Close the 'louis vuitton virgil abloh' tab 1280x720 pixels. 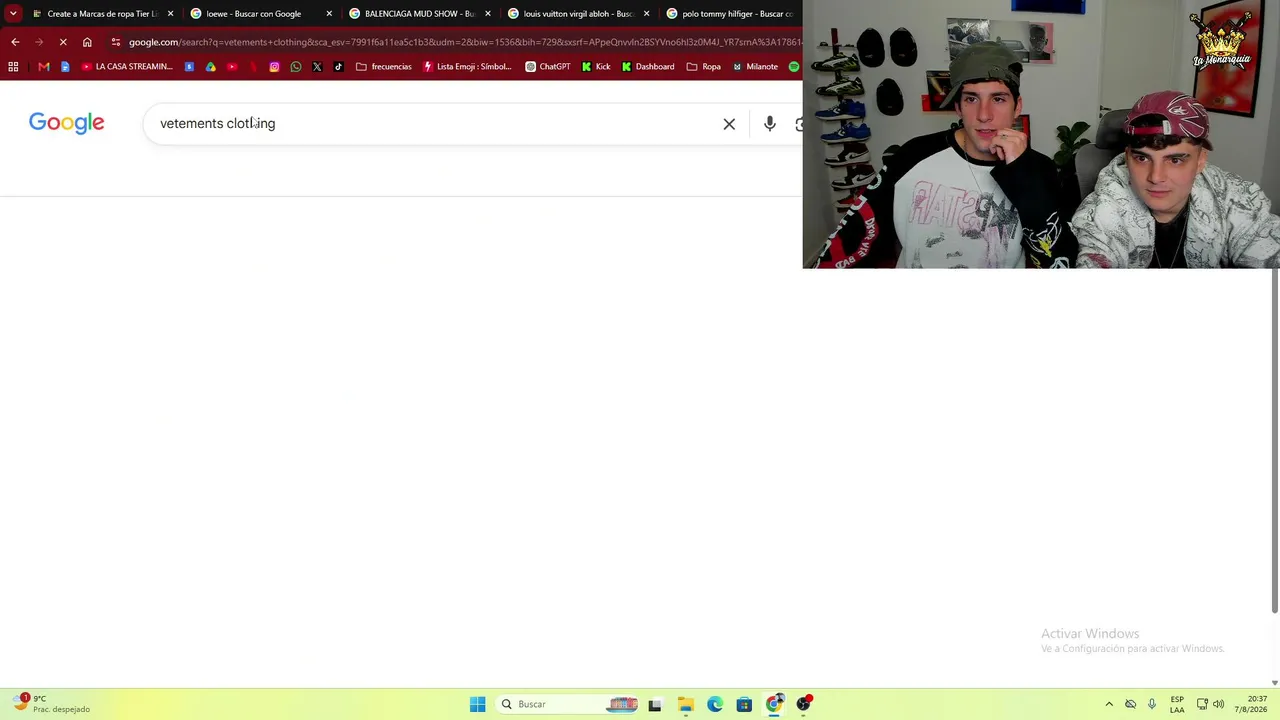(x=646, y=14)
